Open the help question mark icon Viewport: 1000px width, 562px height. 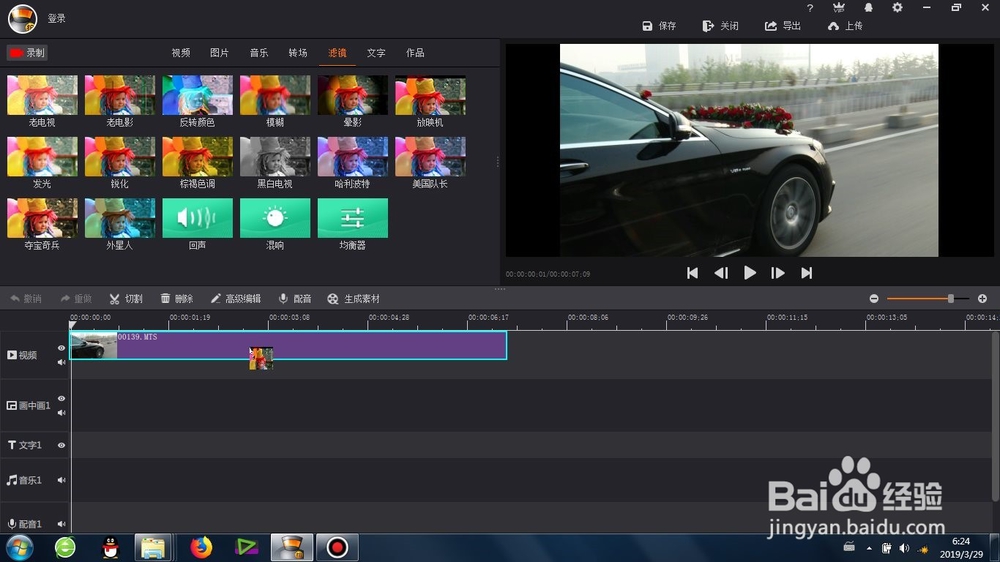coord(810,8)
